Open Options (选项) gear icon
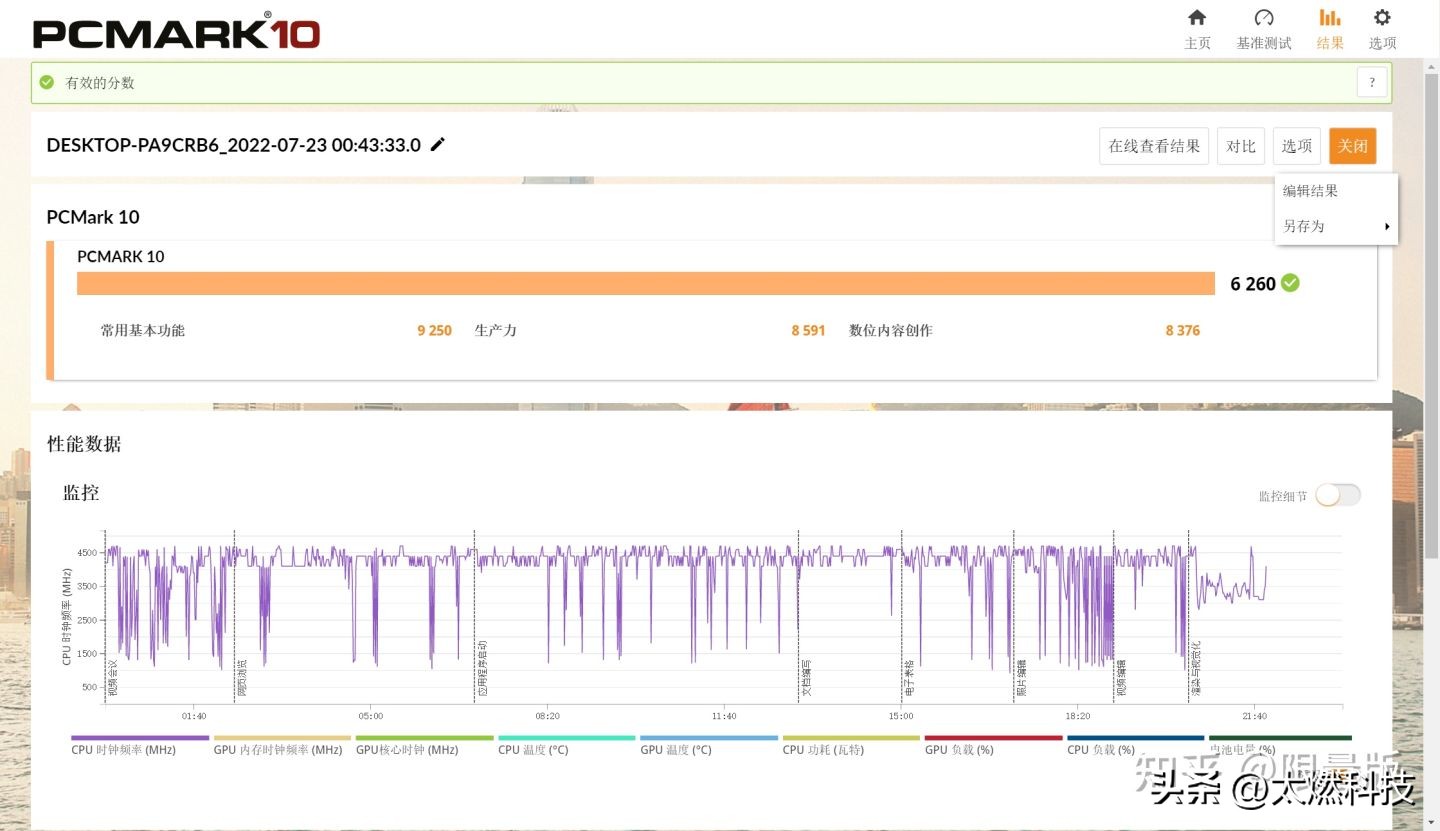1440x831 pixels. pyautogui.click(x=1382, y=18)
